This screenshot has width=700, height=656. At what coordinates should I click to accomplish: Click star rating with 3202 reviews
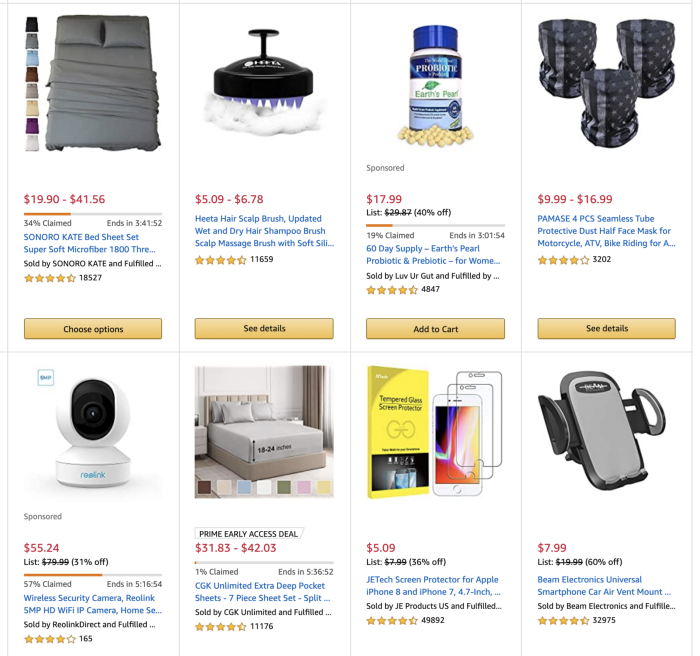pyautogui.click(x=563, y=259)
